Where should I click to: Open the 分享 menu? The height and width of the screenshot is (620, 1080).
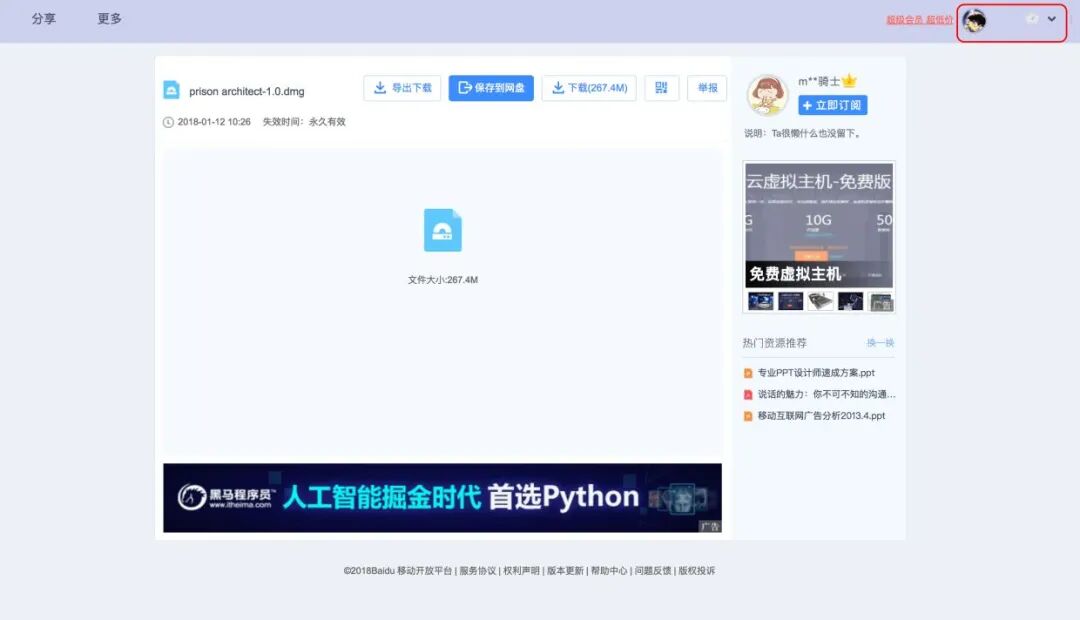point(44,18)
